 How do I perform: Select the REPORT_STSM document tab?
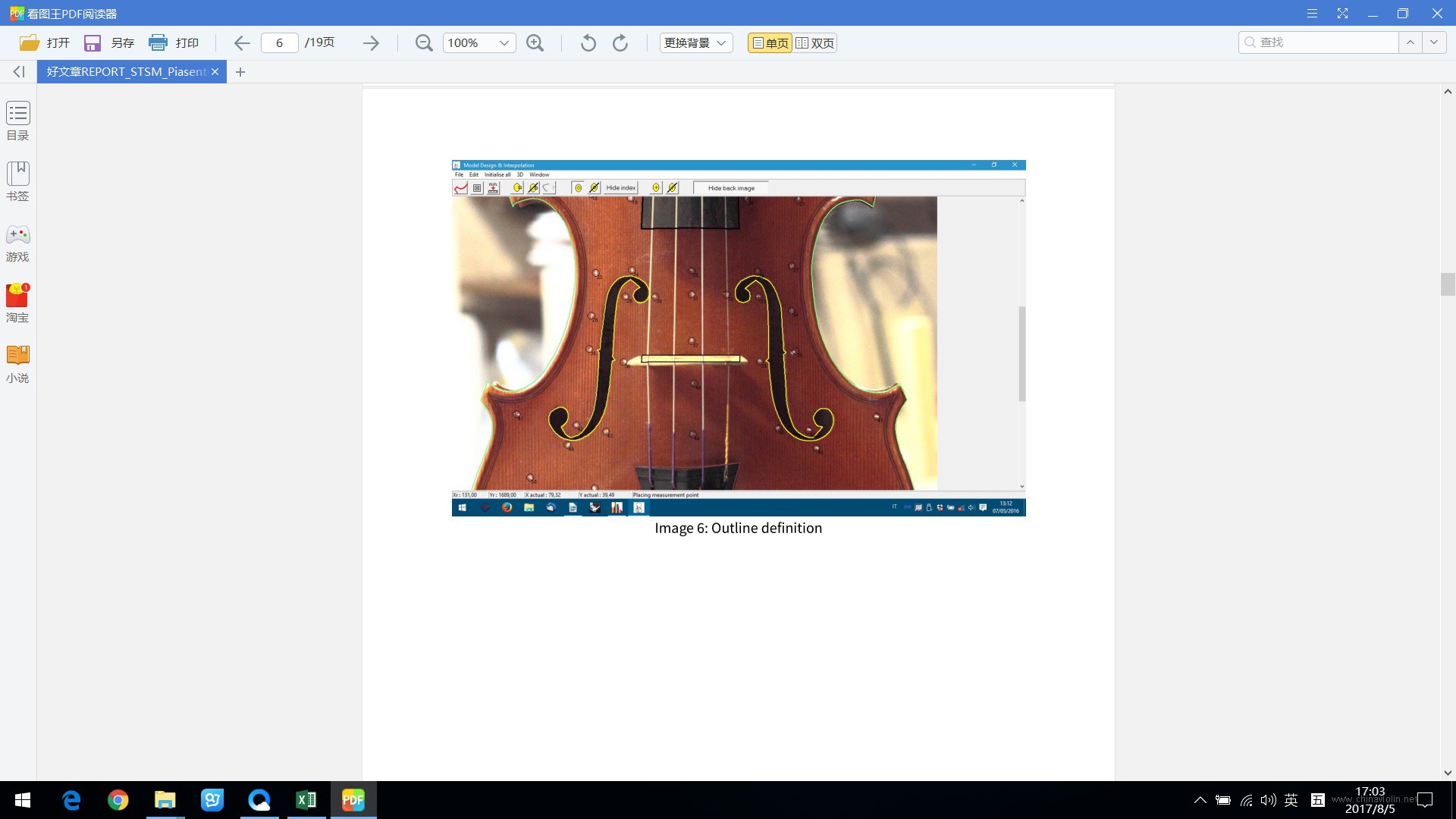coord(132,71)
